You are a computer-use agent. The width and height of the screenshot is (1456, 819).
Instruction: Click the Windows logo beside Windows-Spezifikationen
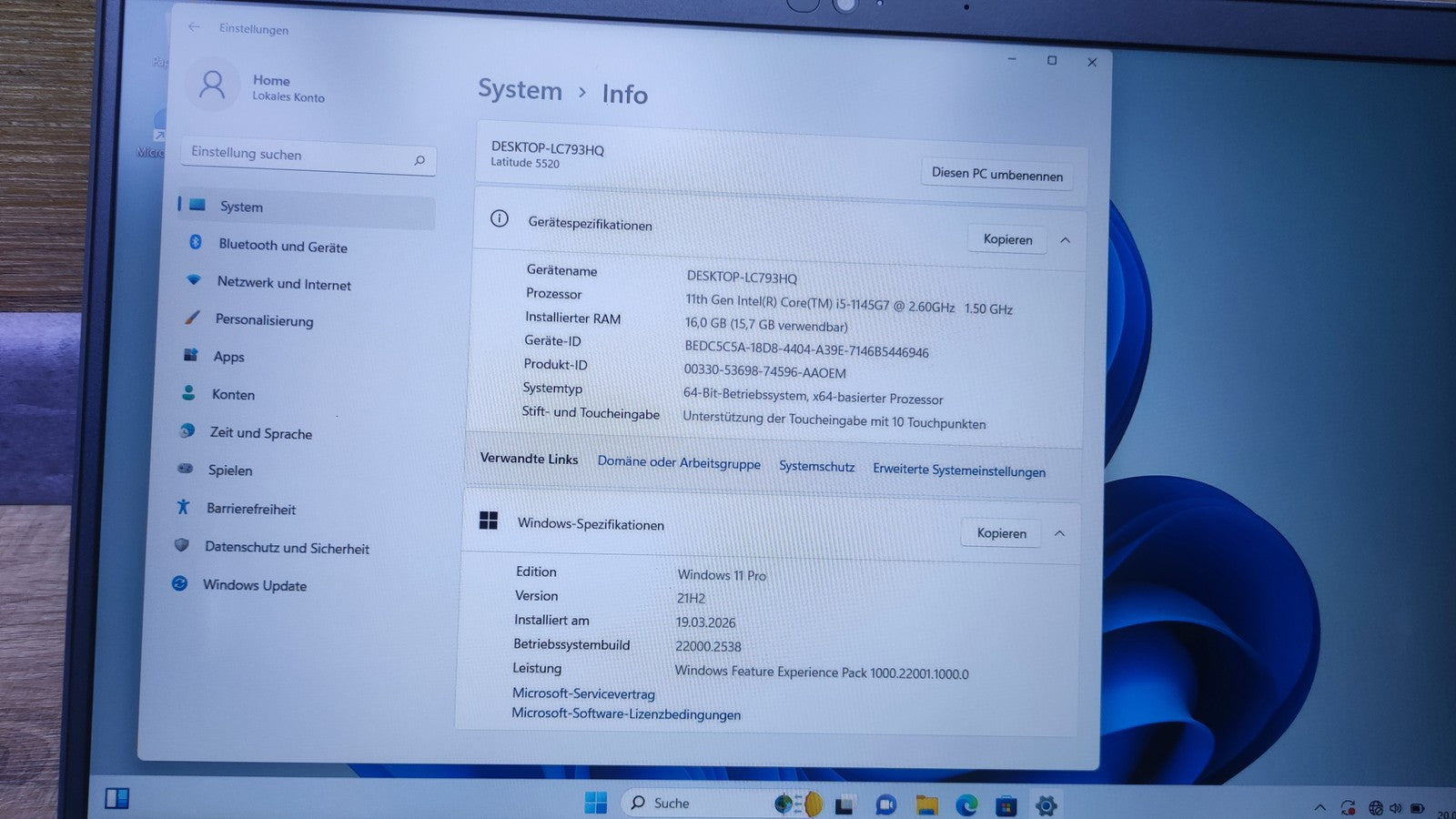click(x=489, y=521)
